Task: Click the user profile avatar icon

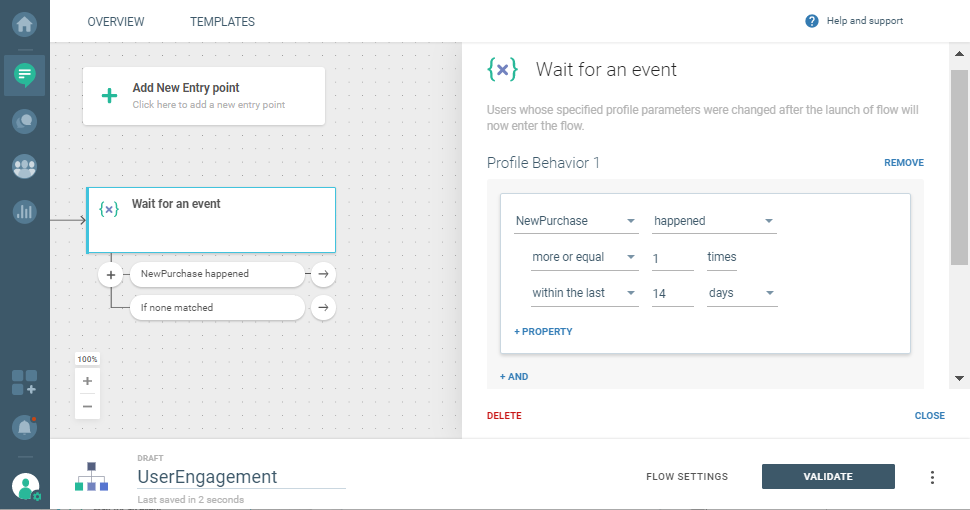Action: pyautogui.click(x=25, y=486)
